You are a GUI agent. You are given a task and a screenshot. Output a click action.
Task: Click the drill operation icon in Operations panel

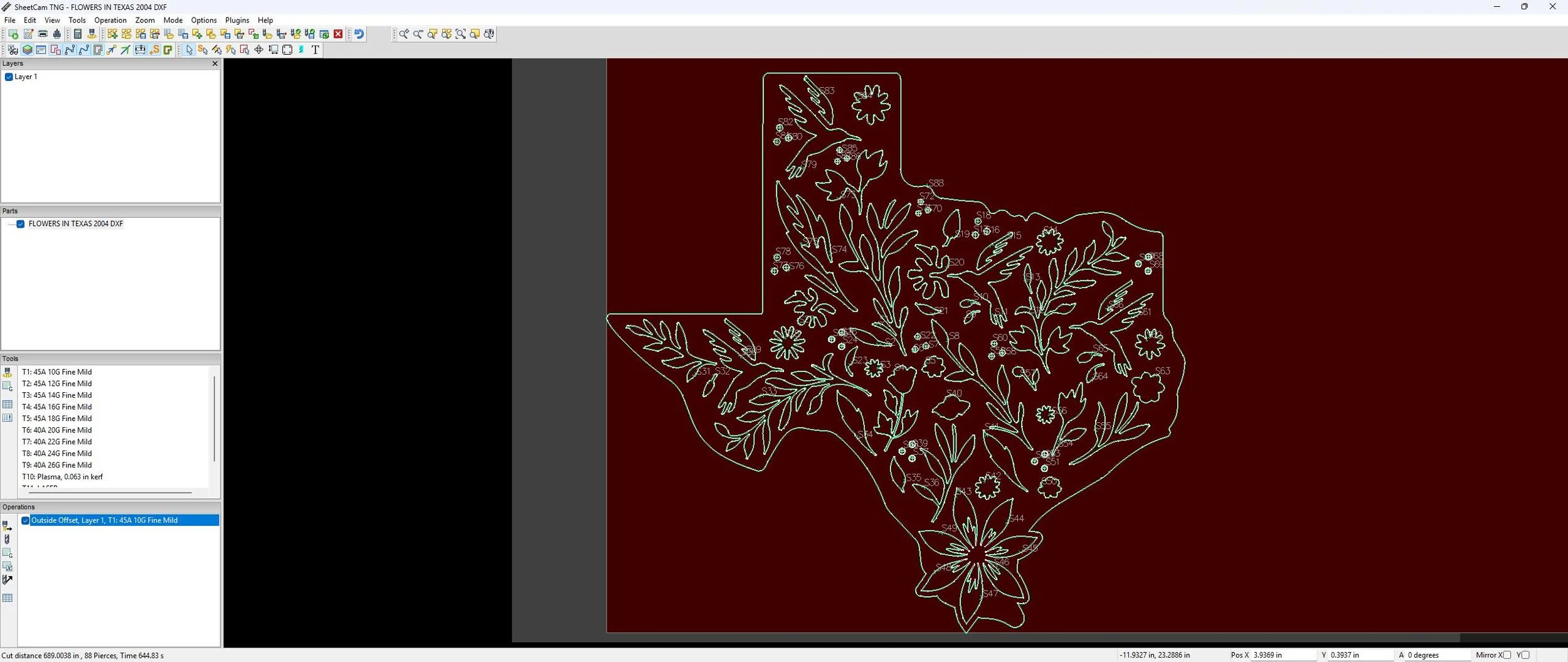tap(8, 539)
